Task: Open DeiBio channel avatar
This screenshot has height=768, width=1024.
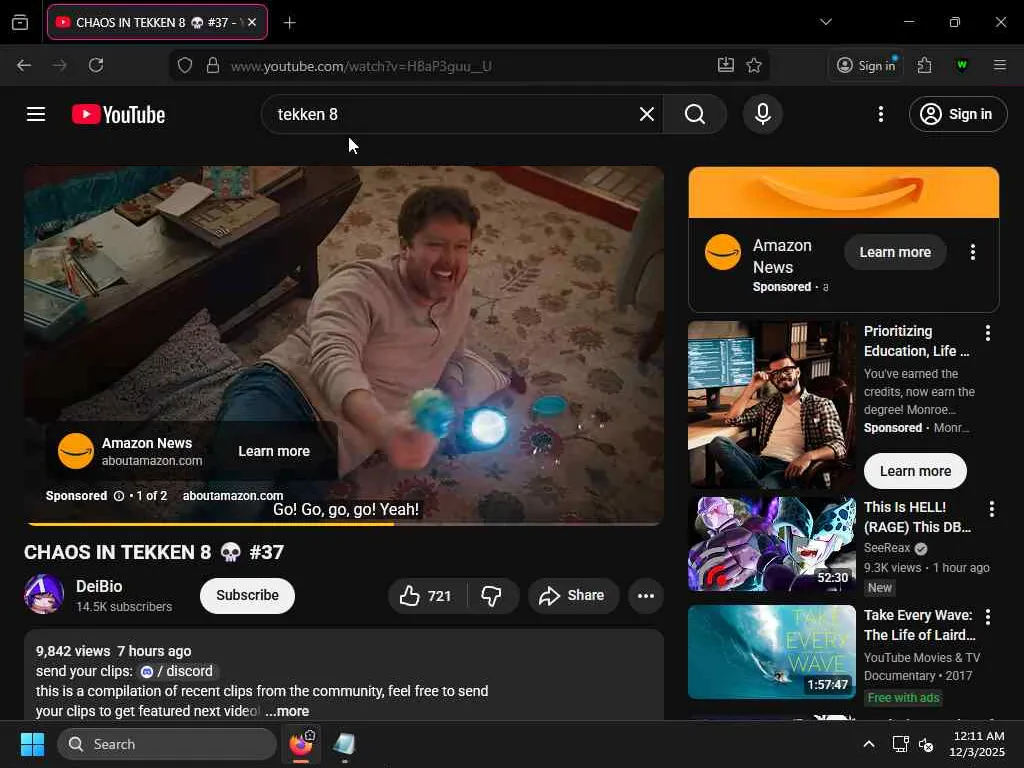Action: 44,594
